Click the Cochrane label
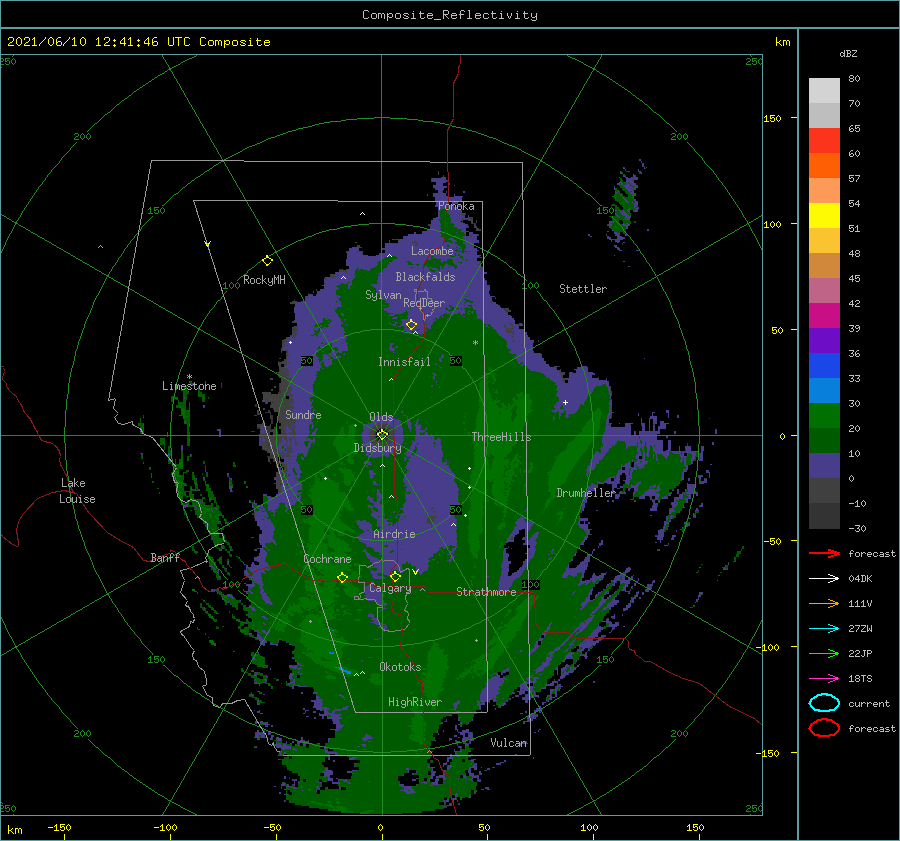Screen dimensions: 900x841 tap(327, 559)
